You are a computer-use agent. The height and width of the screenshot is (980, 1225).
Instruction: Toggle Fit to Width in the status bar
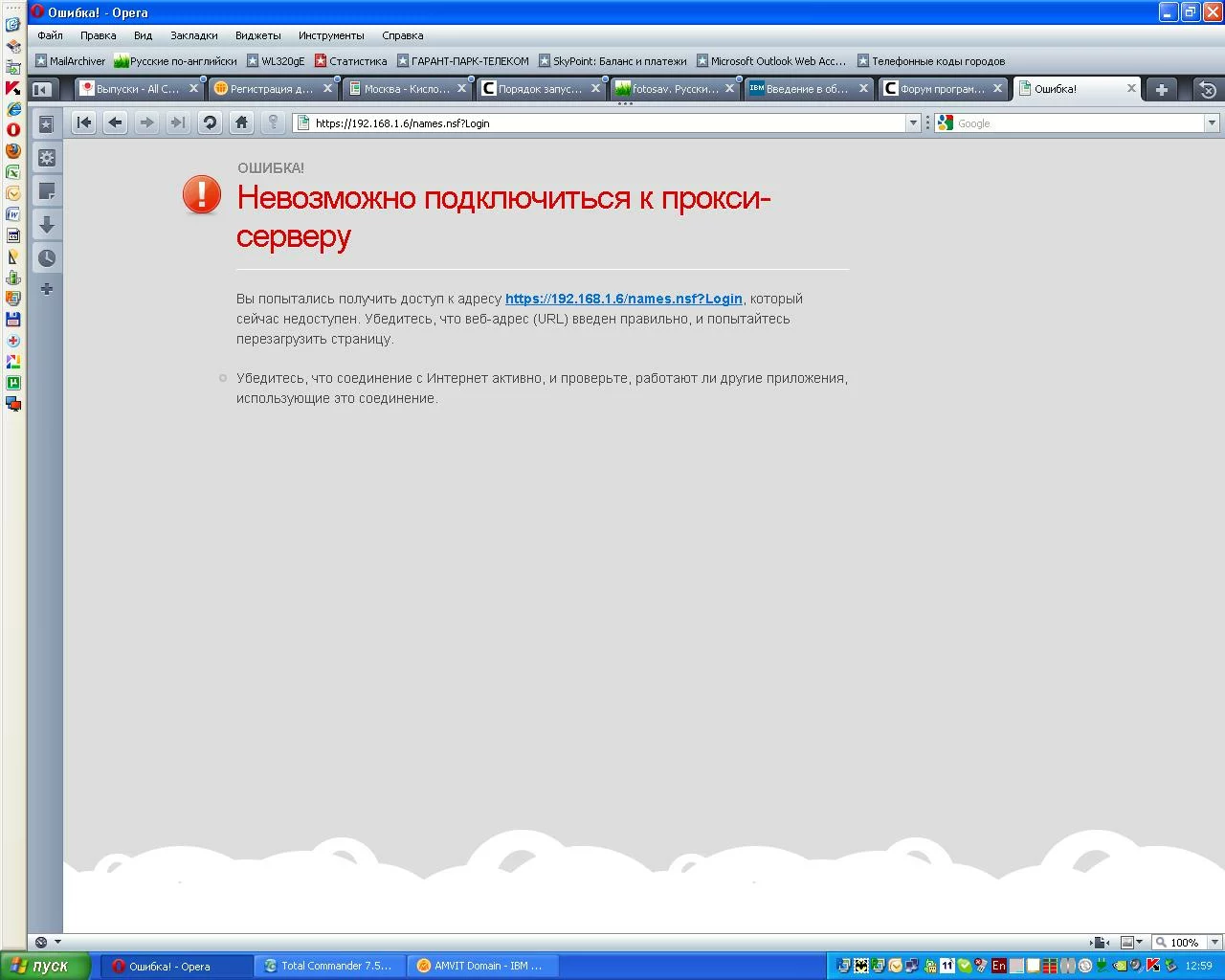1127,943
